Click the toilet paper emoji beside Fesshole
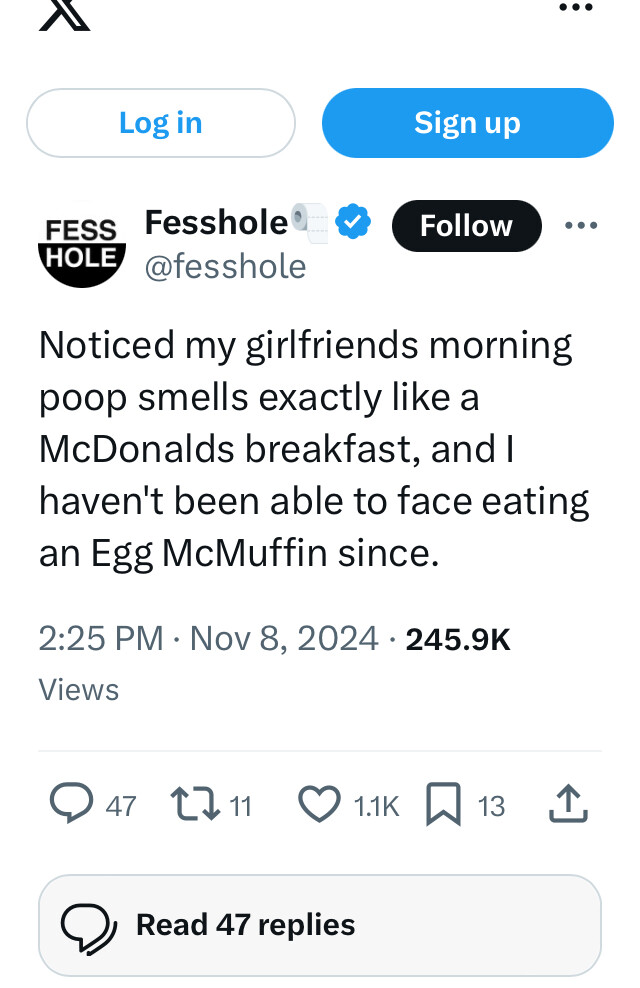640x988 pixels. tap(309, 222)
